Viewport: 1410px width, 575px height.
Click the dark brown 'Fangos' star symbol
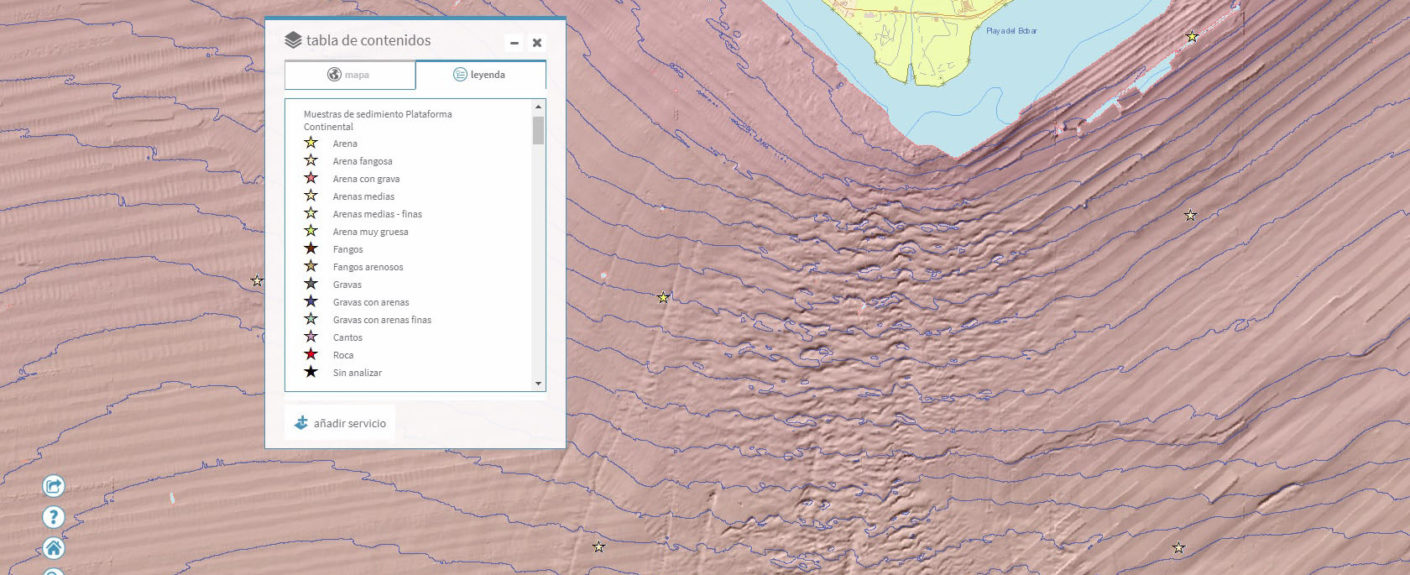[311, 249]
